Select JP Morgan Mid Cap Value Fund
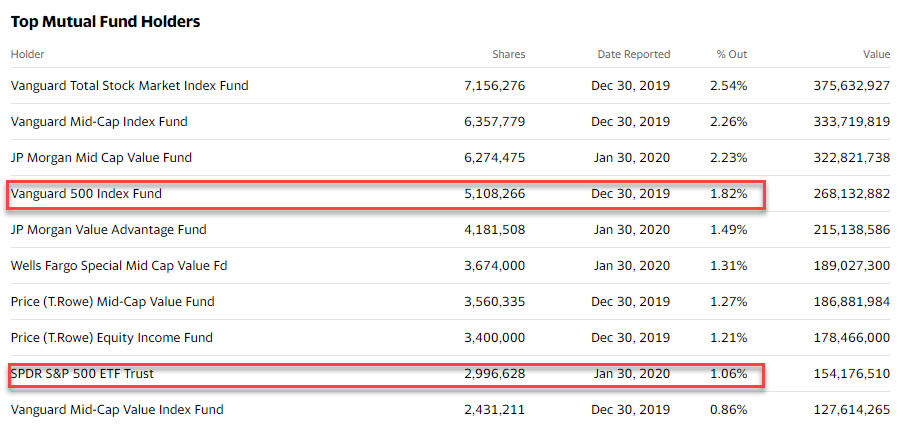The image size is (907, 426). point(101,157)
